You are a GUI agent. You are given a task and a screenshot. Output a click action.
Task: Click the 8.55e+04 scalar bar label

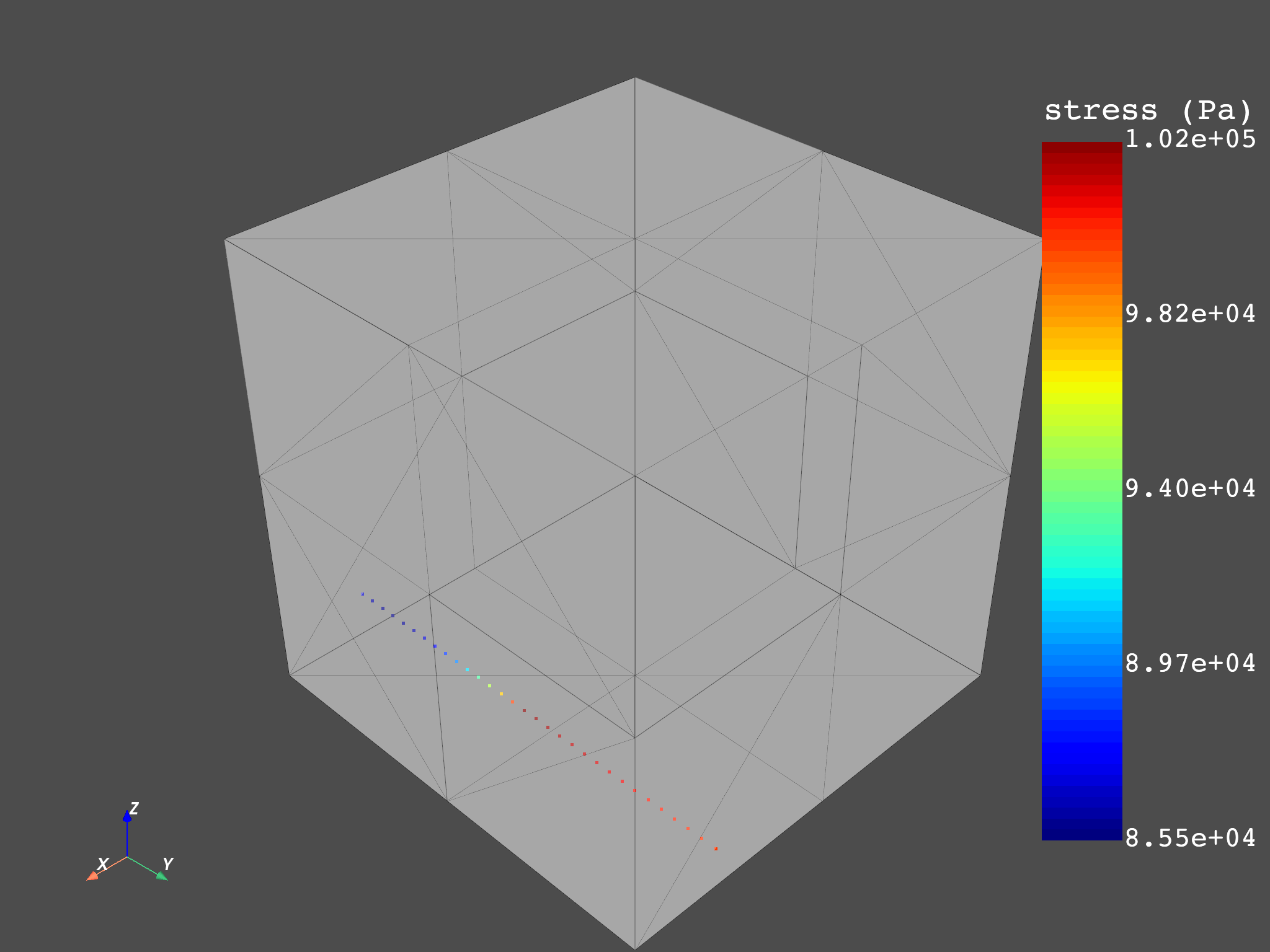tap(1190, 838)
